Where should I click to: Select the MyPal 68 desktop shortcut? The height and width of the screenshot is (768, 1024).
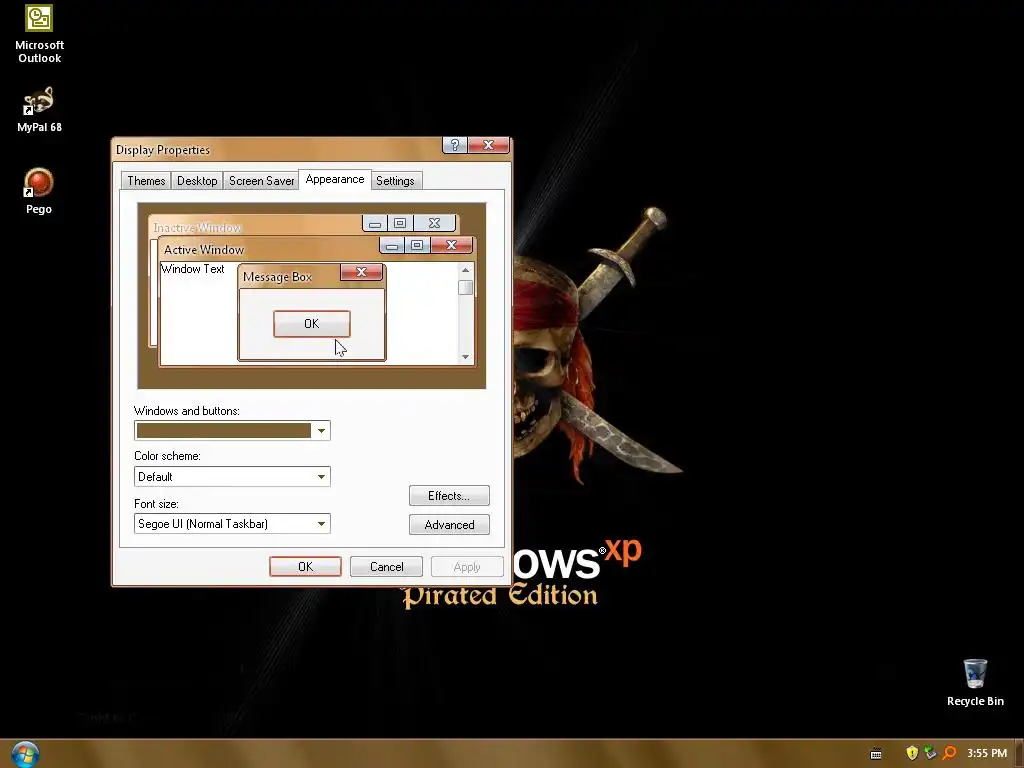39,110
